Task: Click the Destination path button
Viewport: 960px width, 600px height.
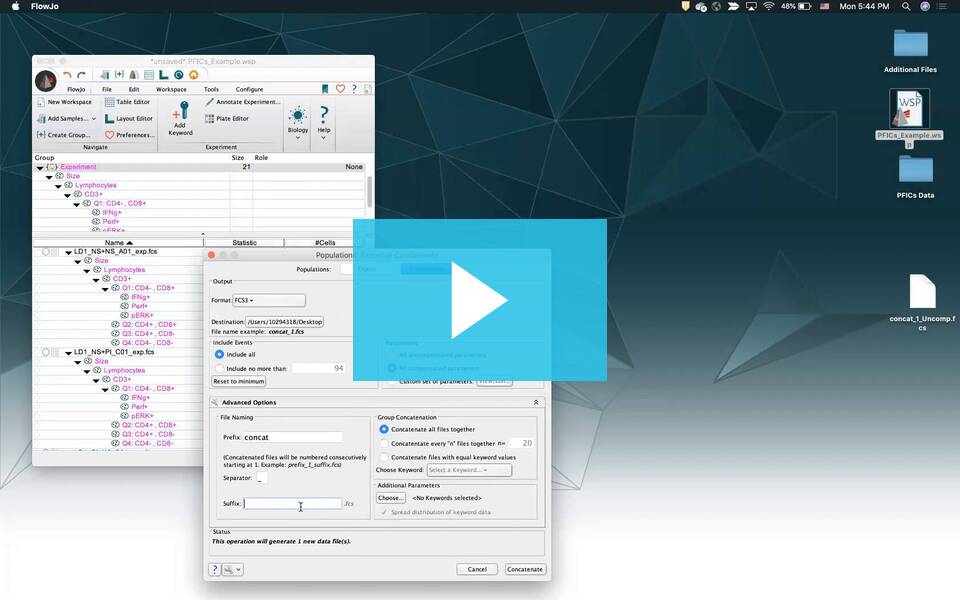Action: (285, 321)
